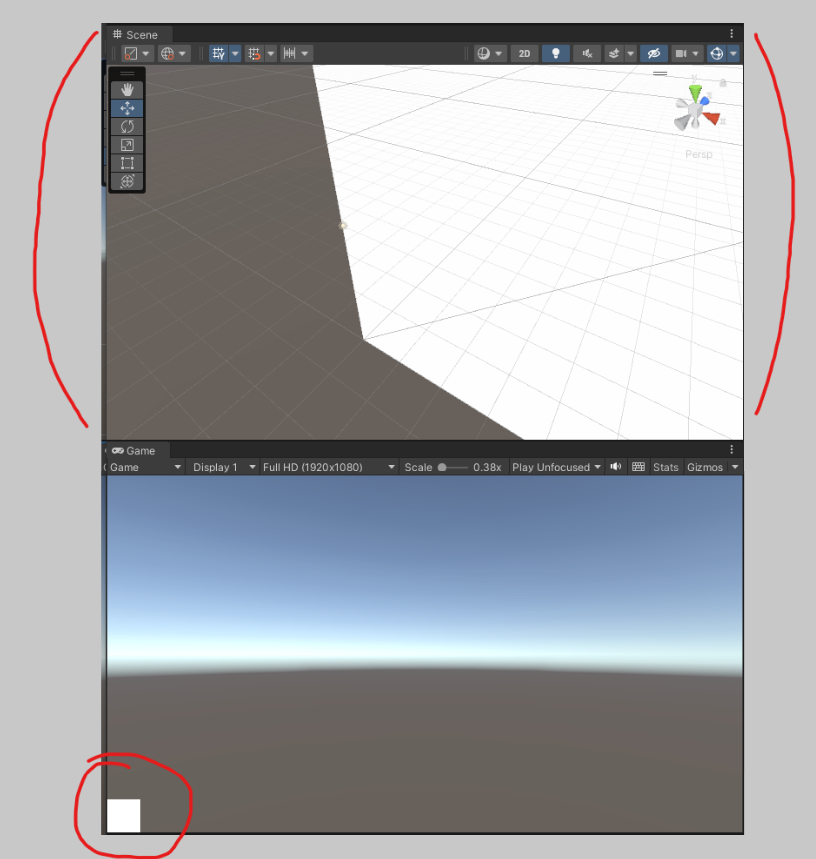Click the blue Z axis cone of orientation gizmo
Screen dimensions: 816x859
[x=705, y=101]
